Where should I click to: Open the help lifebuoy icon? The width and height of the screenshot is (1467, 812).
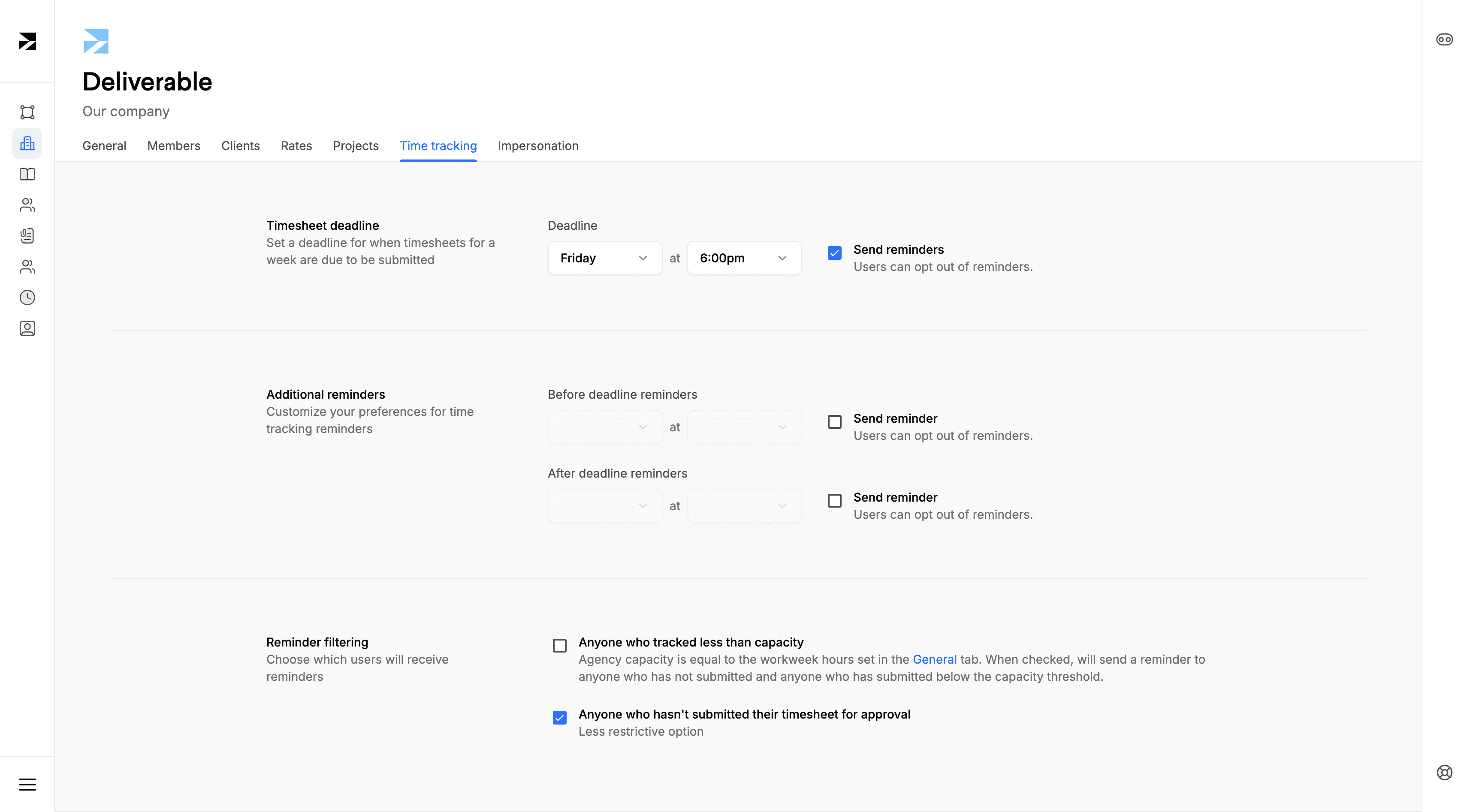click(1444, 772)
